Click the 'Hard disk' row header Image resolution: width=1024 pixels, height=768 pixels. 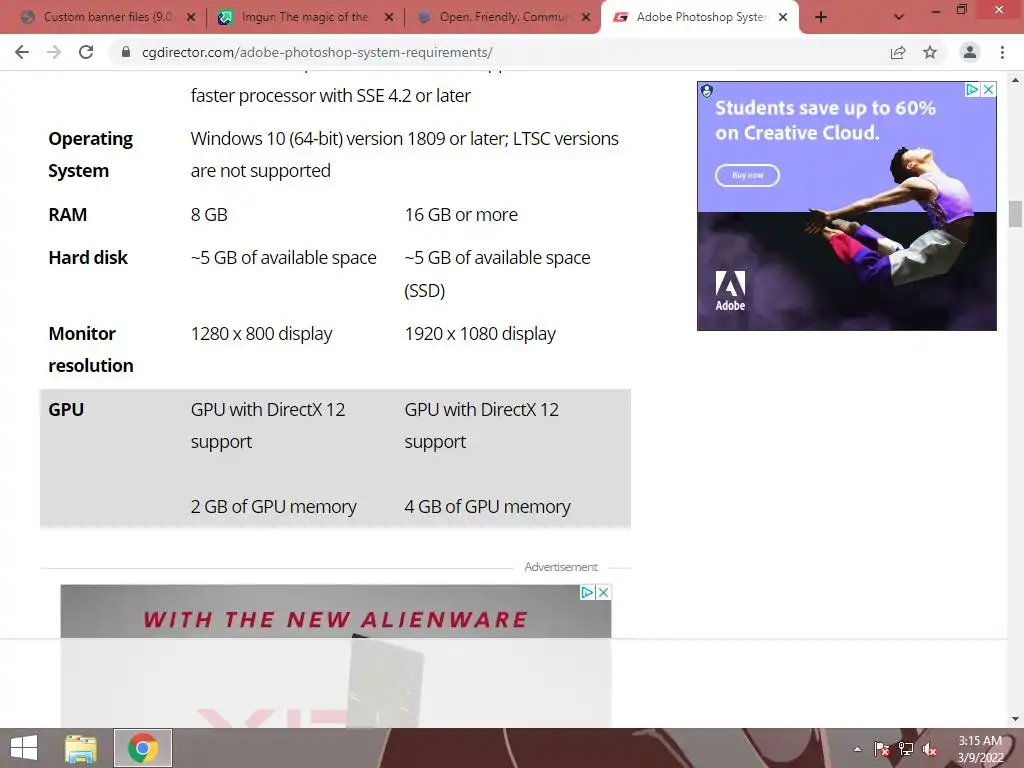pos(88,258)
